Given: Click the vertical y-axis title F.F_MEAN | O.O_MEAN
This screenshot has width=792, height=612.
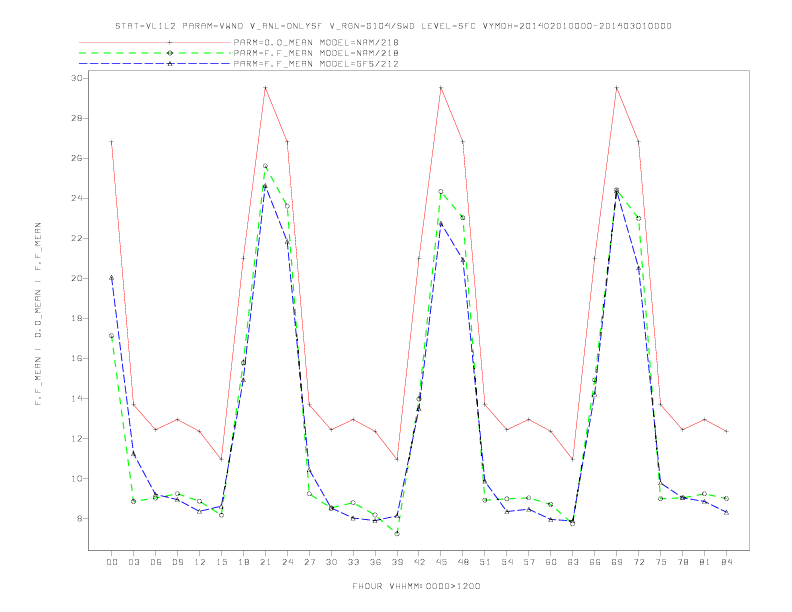Looking at the screenshot, I should [x=38, y=314].
